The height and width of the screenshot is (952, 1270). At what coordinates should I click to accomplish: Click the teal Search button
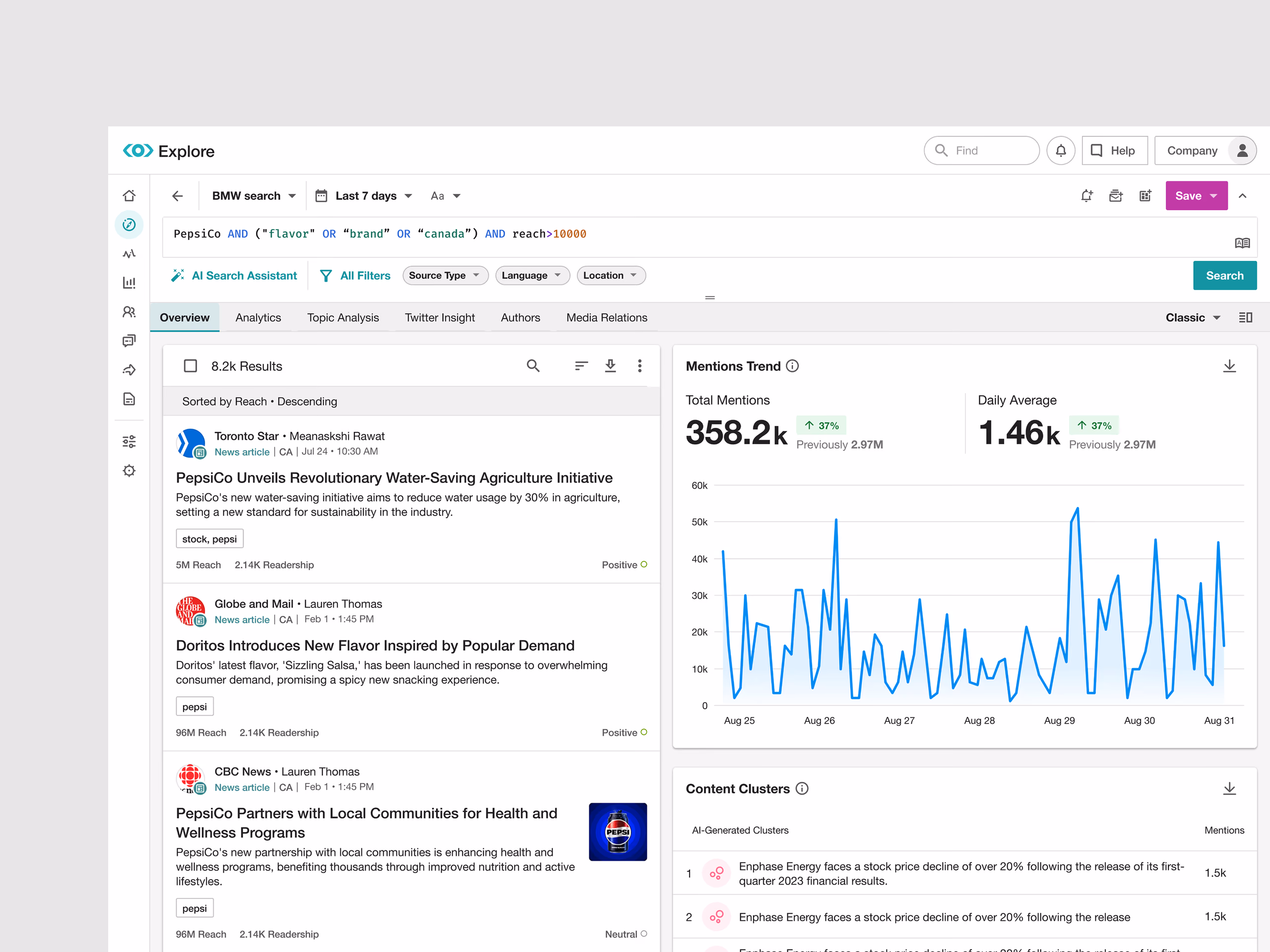point(1225,276)
